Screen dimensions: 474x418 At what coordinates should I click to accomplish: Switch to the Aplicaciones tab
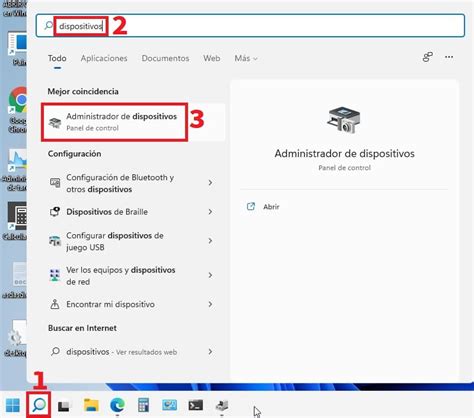click(x=104, y=58)
